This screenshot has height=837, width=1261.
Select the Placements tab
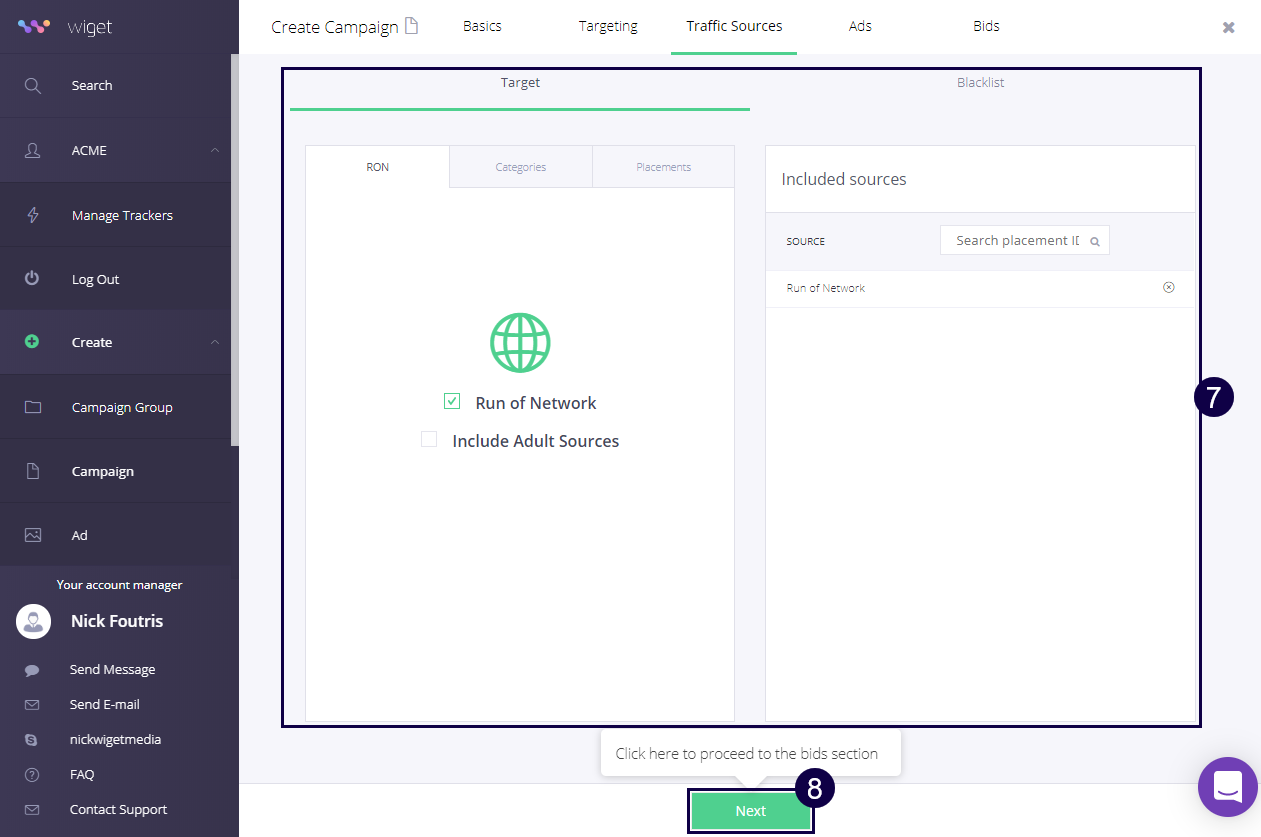(663, 167)
